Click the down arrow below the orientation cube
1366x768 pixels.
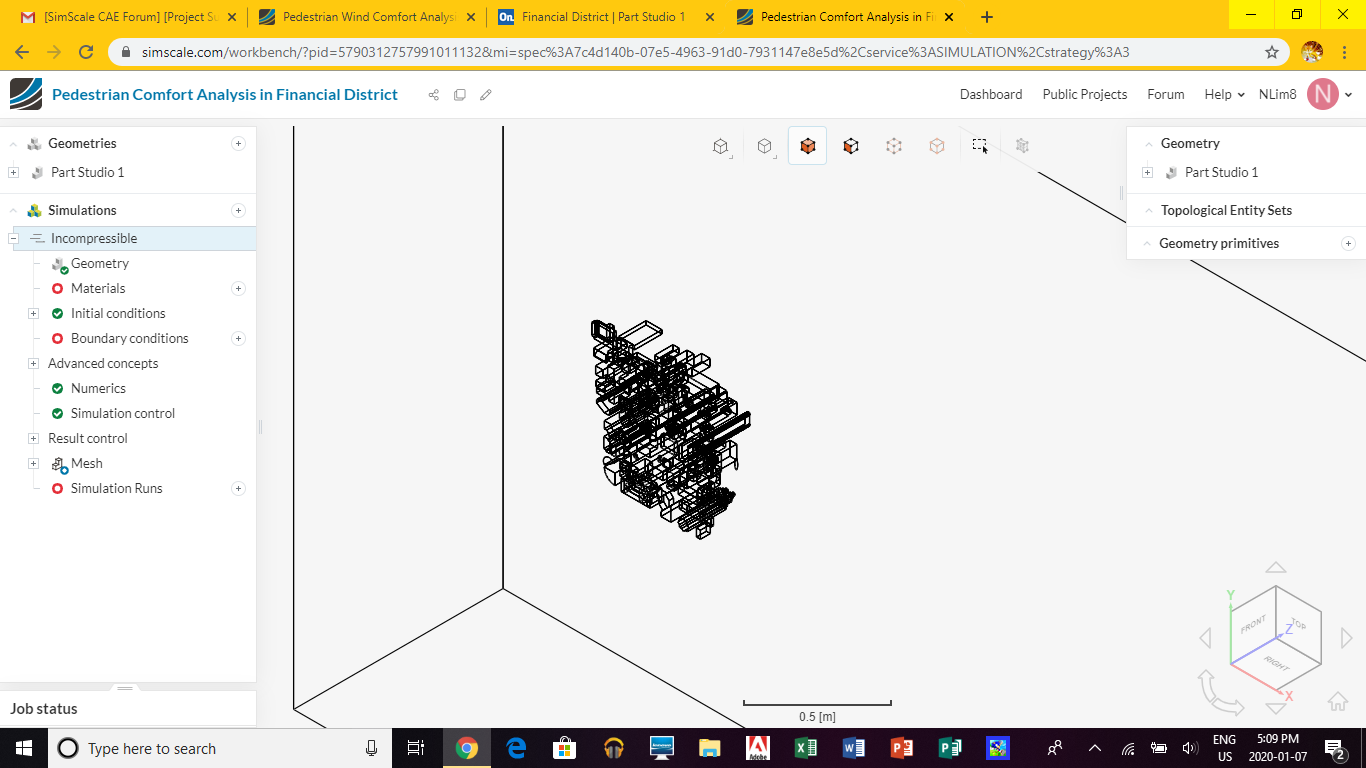point(1276,709)
